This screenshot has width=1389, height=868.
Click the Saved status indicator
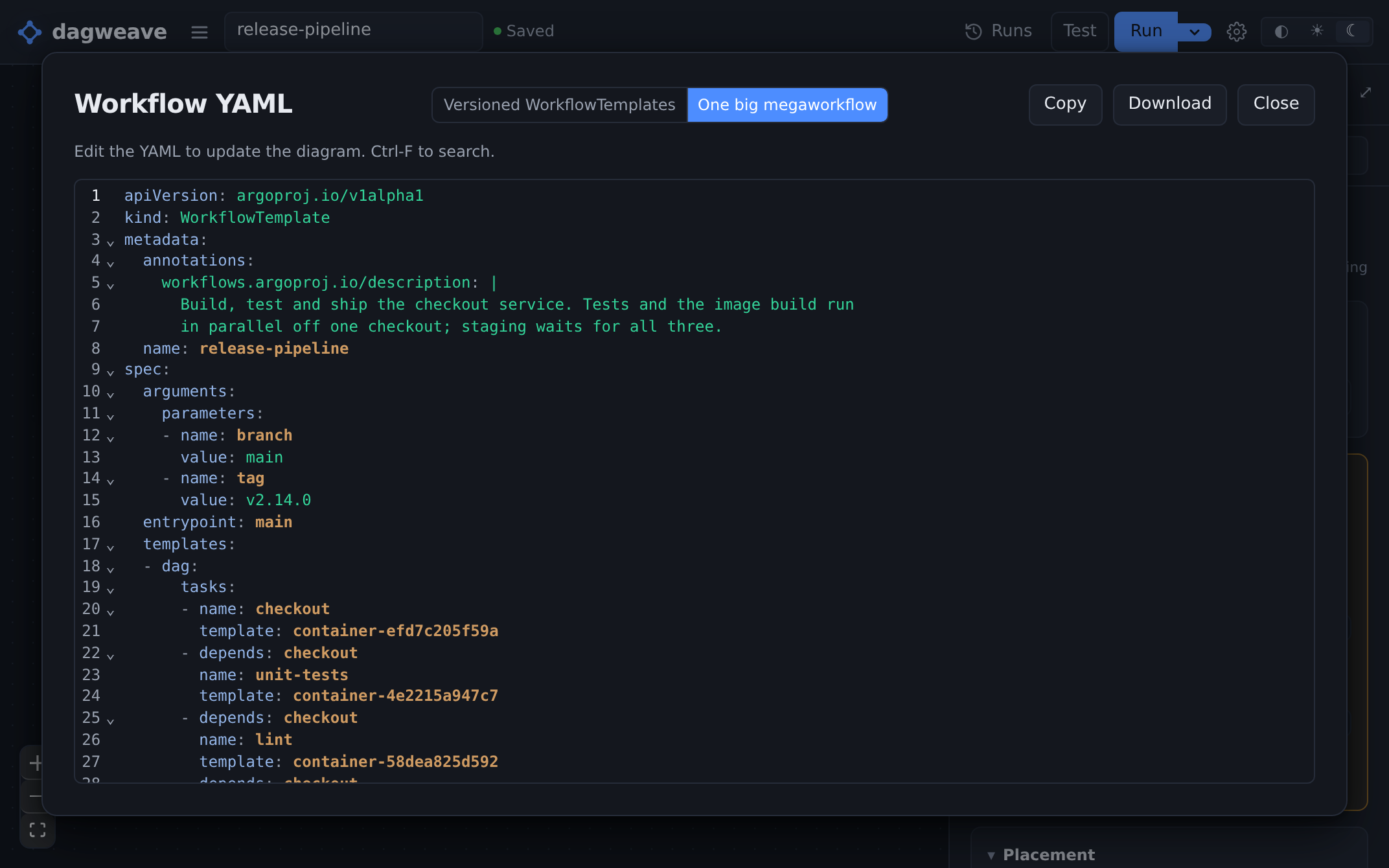[523, 31]
